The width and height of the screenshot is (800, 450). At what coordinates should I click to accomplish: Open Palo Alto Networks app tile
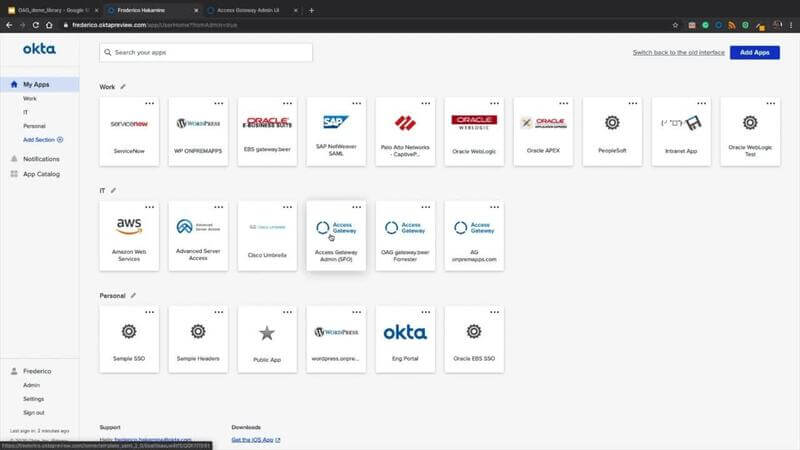404,131
